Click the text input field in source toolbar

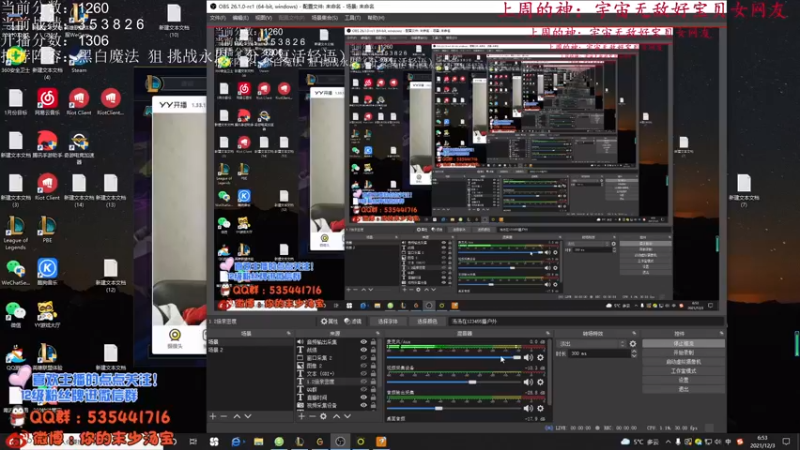click(586, 321)
